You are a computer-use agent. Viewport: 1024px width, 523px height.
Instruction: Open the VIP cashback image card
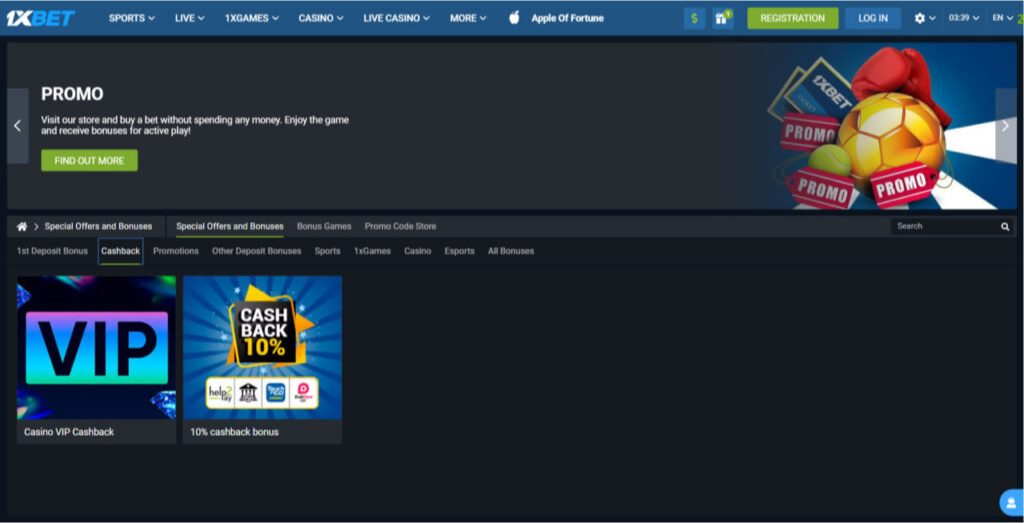tap(97, 347)
